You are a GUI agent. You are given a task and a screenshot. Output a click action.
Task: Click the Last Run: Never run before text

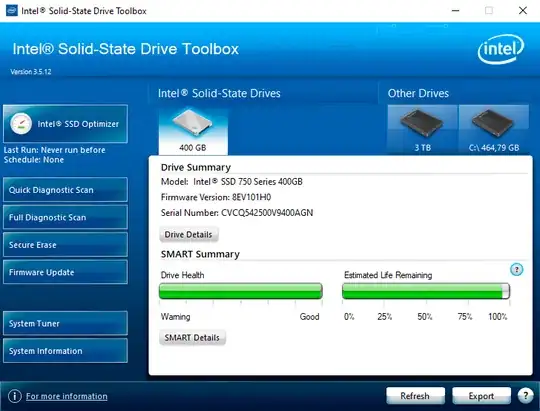coord(54,150)
